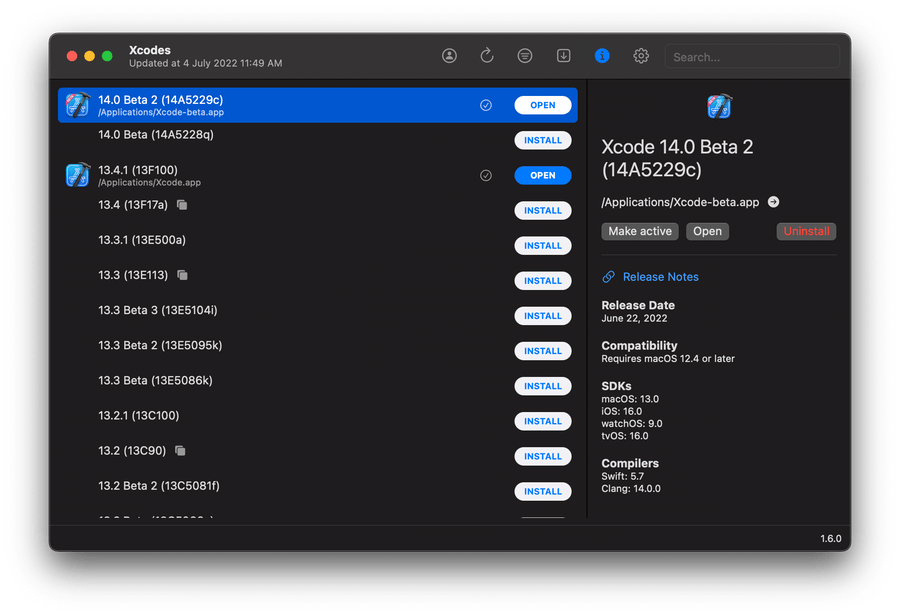The image size is (900, 616).
Task: Open Xcode 13.4.1 from list
Action: (542, 175)
